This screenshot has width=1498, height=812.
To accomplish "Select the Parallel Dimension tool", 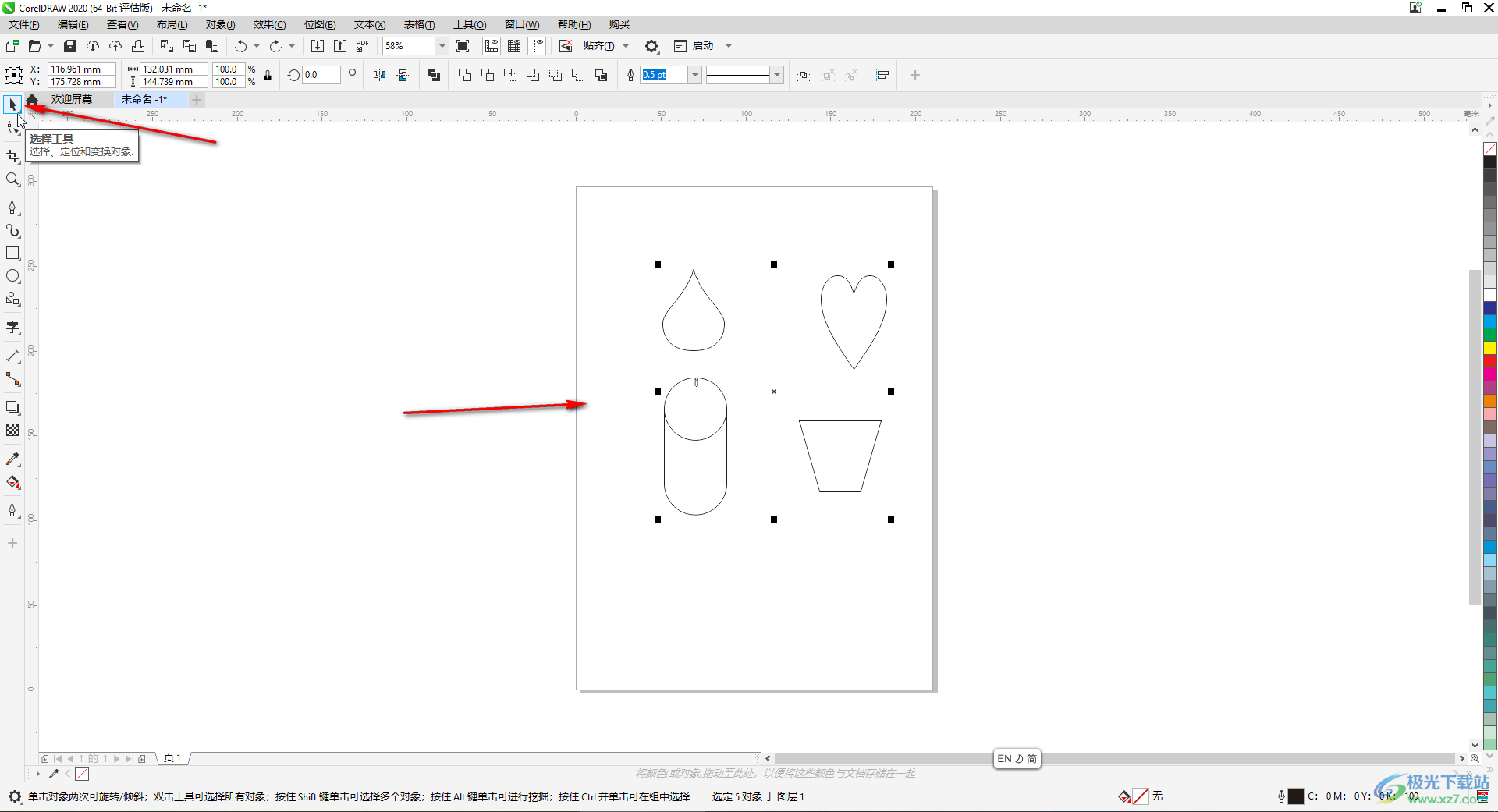I will (x=12, y=356).
